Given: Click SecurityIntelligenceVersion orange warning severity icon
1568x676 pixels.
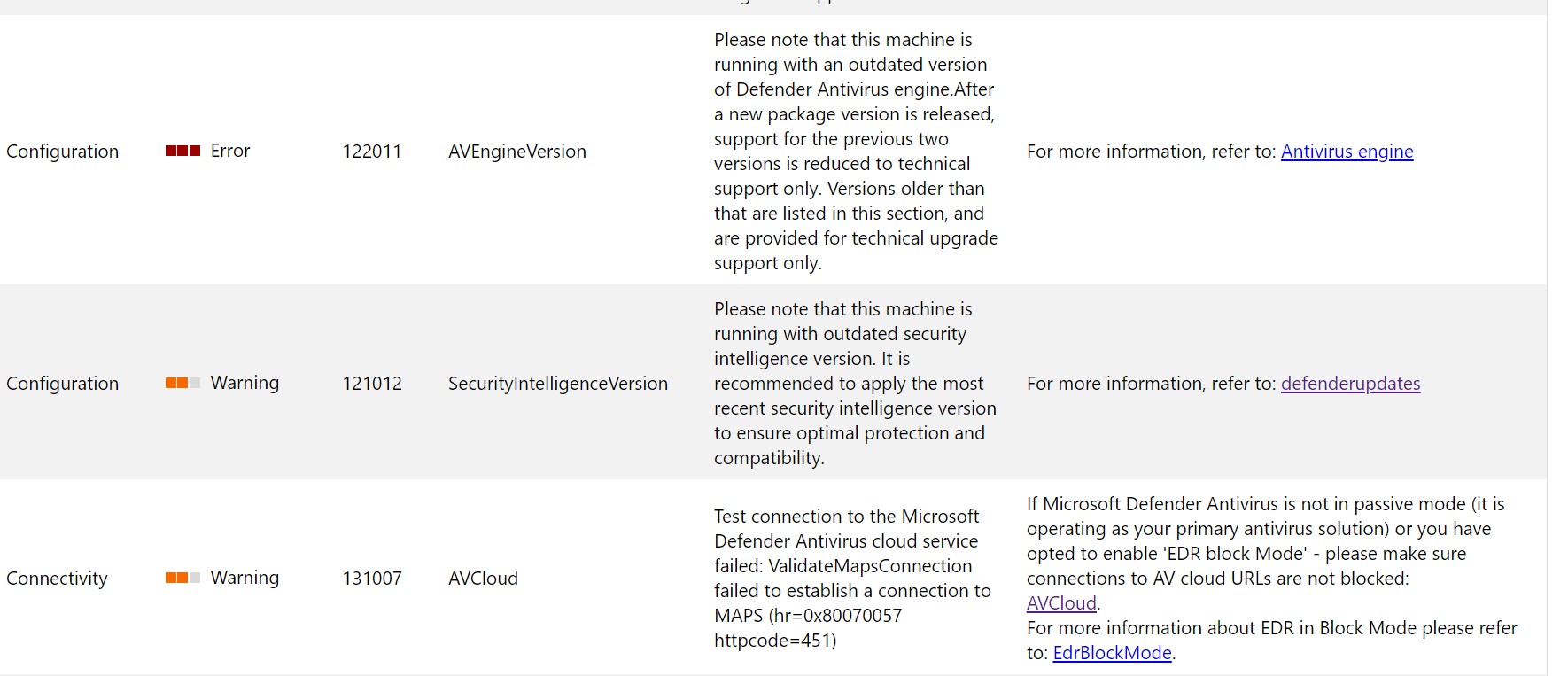Looking at the screenshot, I should (x=182, y=383).
